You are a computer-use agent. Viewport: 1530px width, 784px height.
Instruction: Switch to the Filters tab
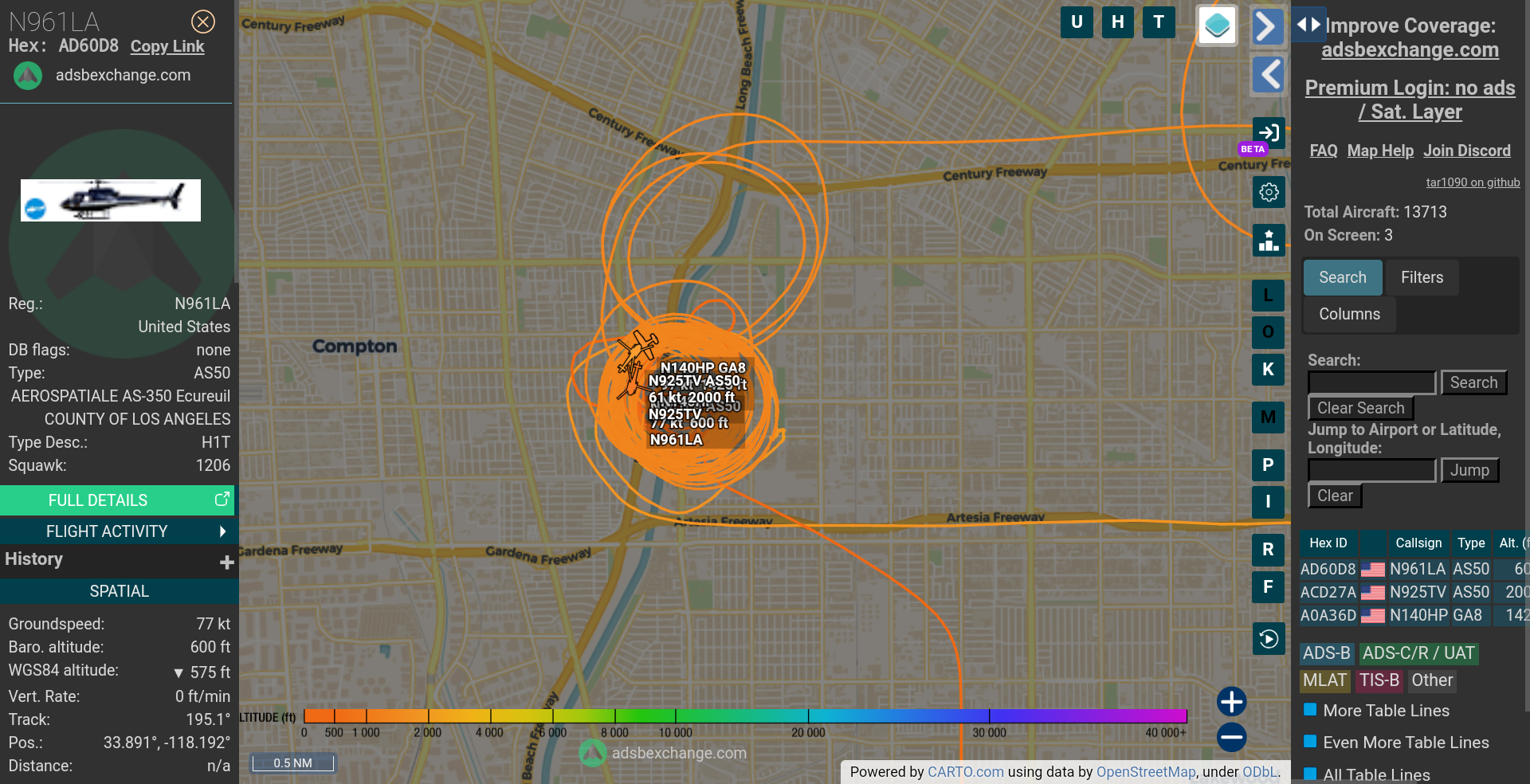click(1422, 277)
